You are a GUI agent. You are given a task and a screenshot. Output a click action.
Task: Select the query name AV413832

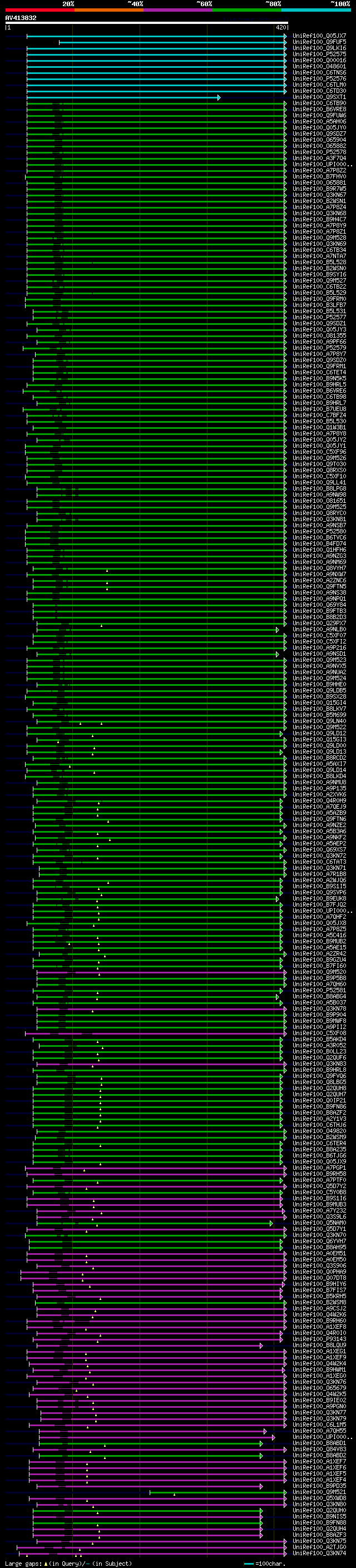click(x=21, y=18)
